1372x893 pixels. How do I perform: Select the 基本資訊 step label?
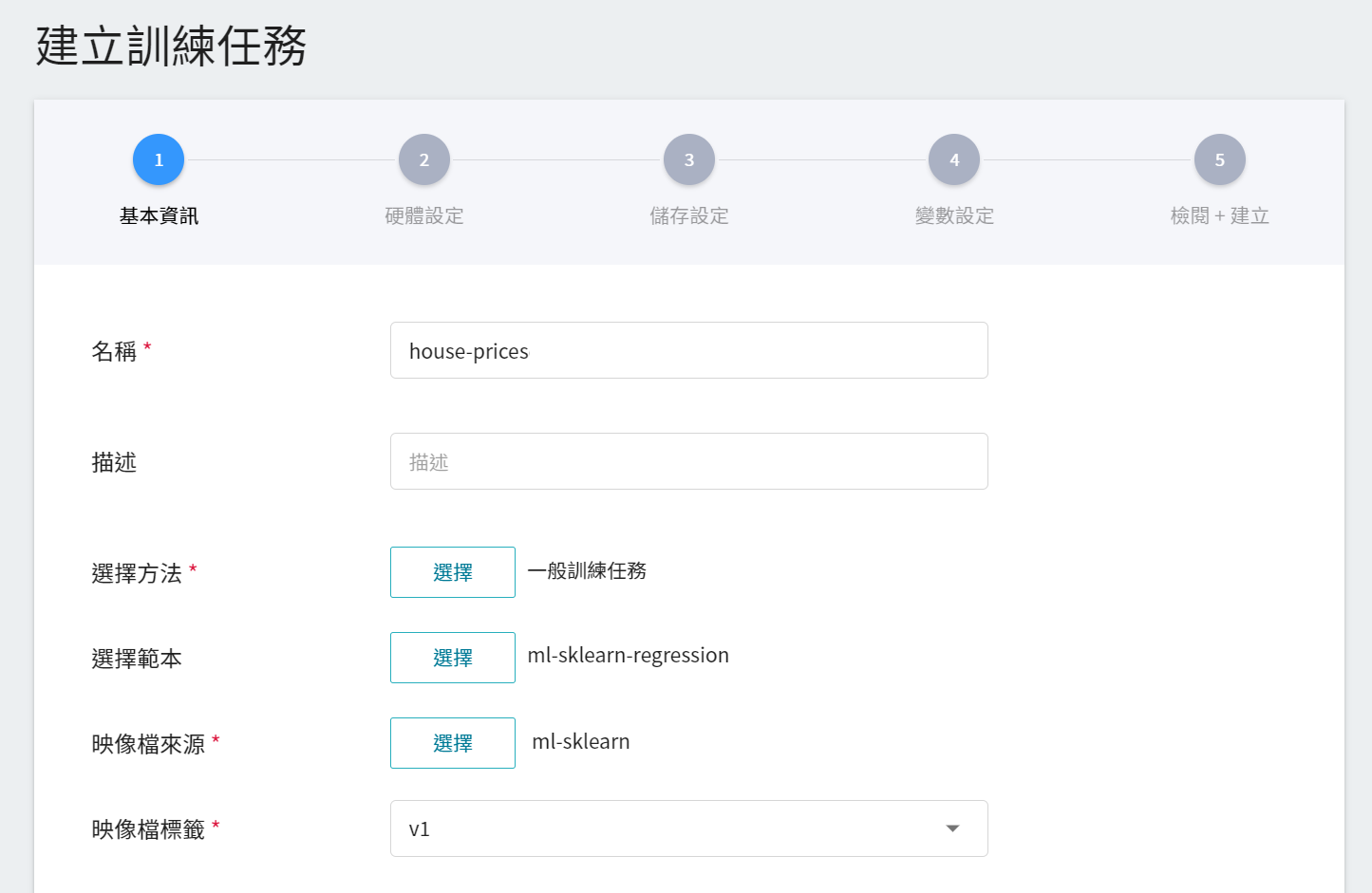point(159,216)
